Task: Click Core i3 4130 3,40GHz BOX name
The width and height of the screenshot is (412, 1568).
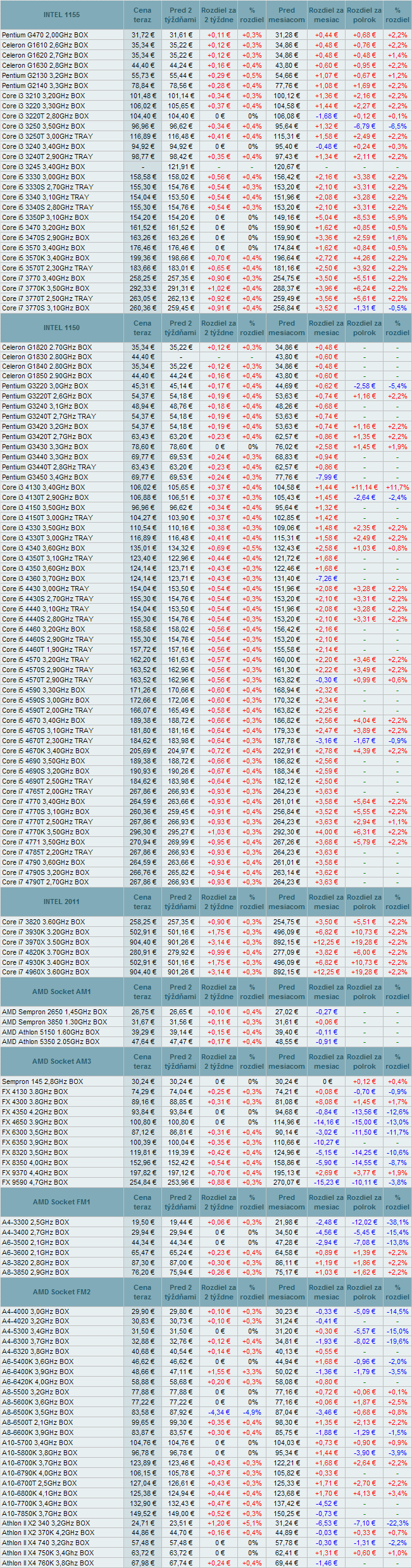Action: tap(43, 487)
